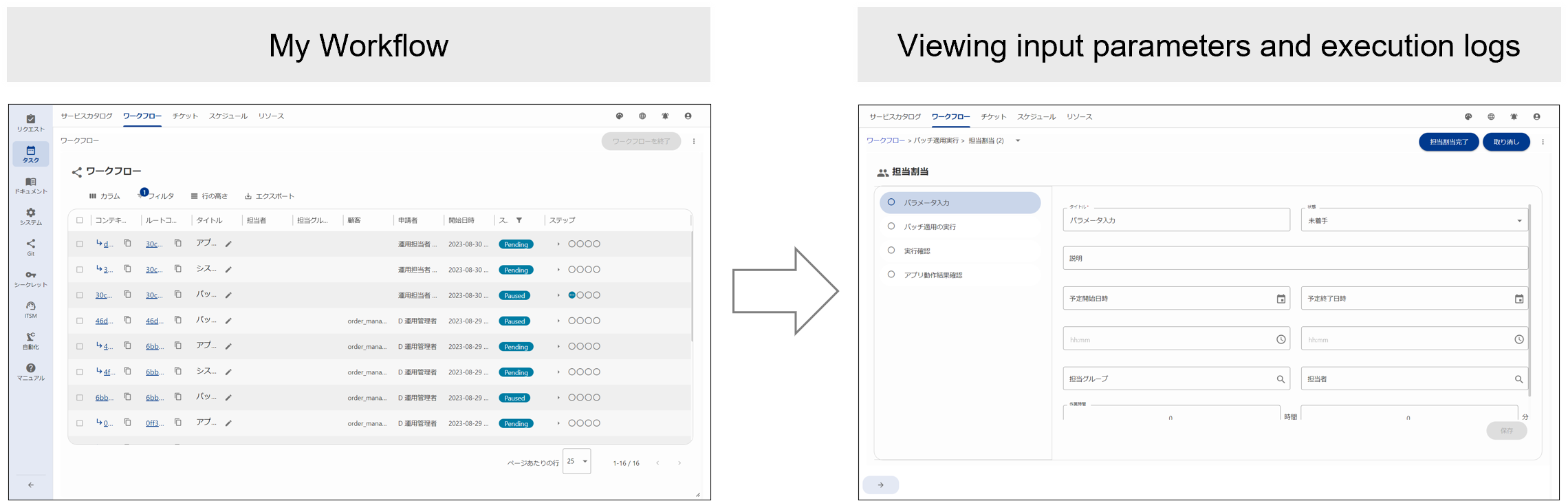Switch to チケット tab in the workflow list window
The width and height of the screenshot is (1568, 501).
[x=185, y=116]
